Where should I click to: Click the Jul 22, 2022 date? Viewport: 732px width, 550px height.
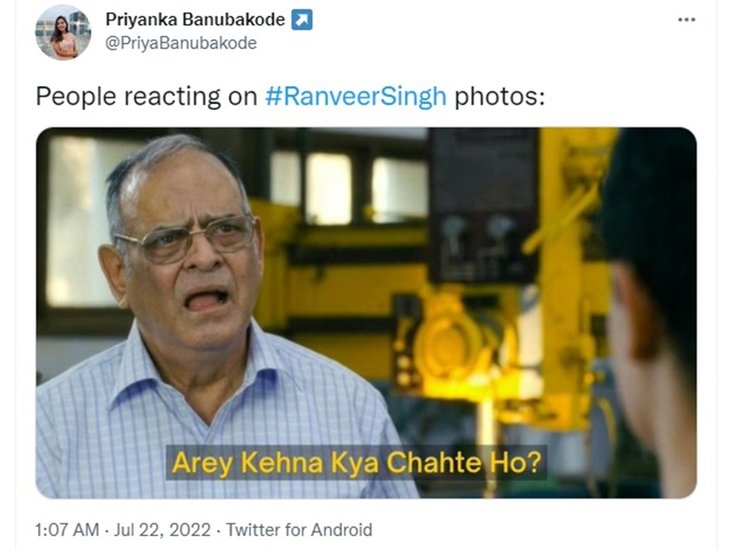coord(162,530)
